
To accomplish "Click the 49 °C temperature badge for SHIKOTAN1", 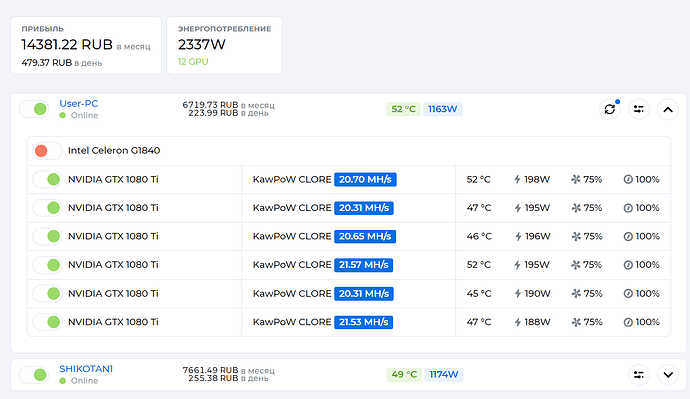I will coord(404,375).
